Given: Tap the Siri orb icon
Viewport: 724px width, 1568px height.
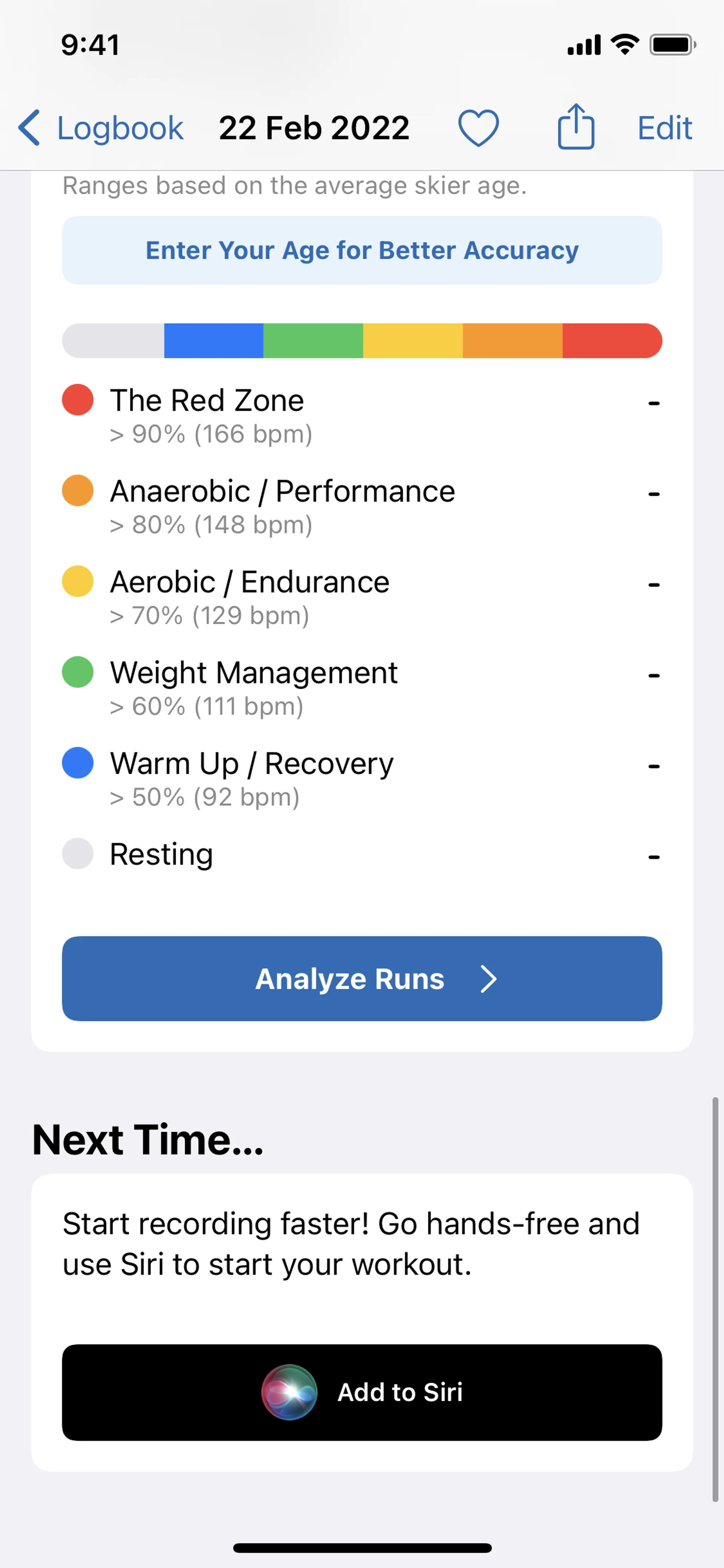Looking at the screenshot, I should 289,1392.
